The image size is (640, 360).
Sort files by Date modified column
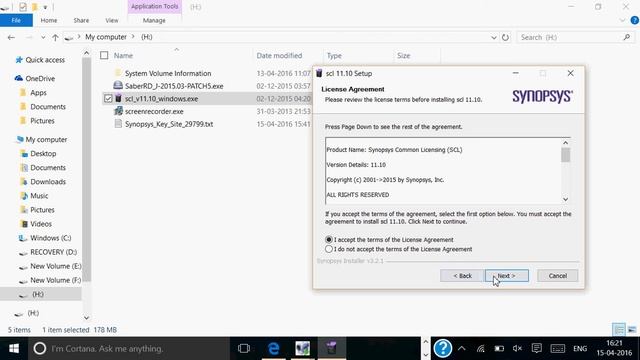pyautogui.click(x=279, y=56)
